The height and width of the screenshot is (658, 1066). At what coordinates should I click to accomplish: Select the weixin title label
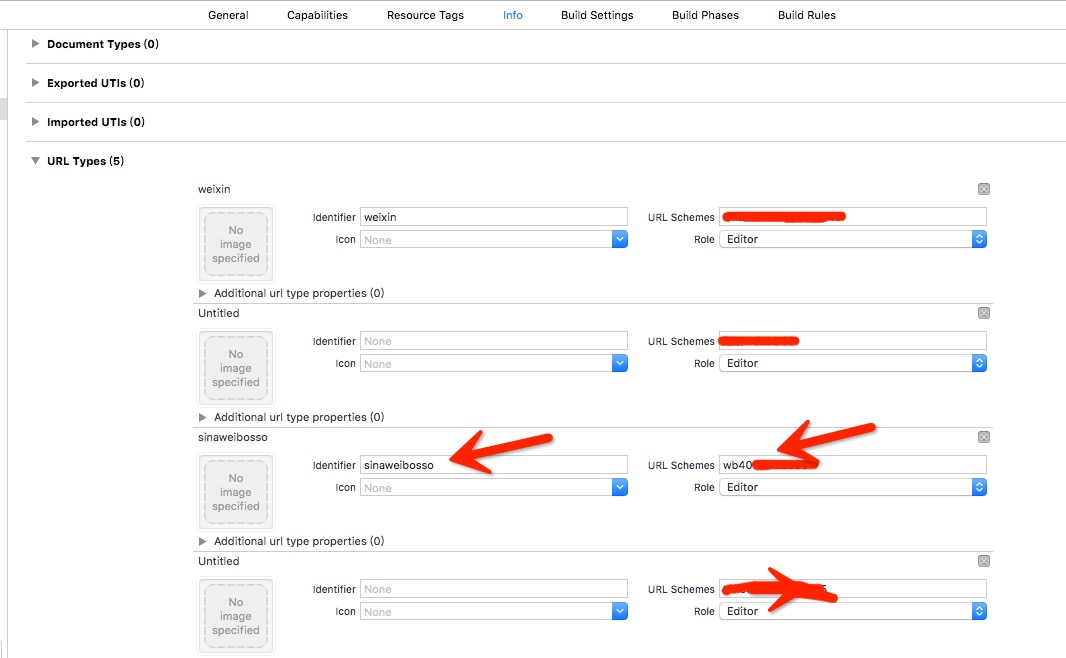click(x=214, y=189)
